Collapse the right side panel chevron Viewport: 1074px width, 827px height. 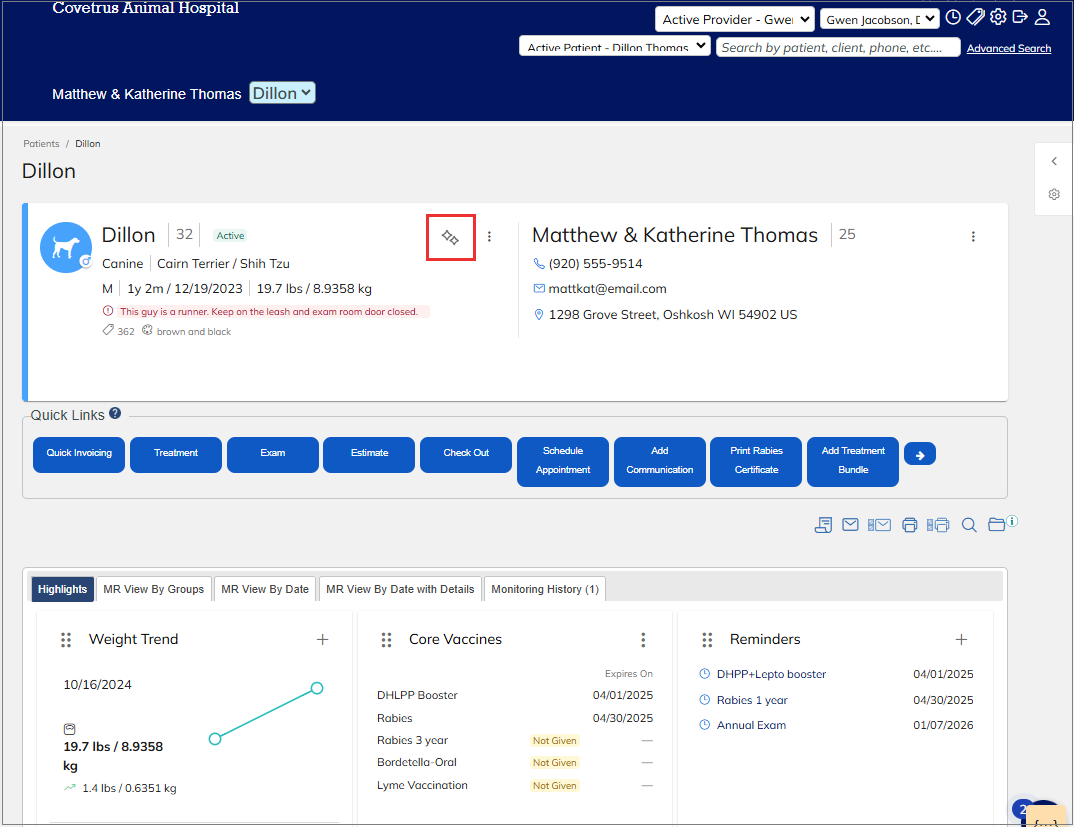[x=1054, y=161]
